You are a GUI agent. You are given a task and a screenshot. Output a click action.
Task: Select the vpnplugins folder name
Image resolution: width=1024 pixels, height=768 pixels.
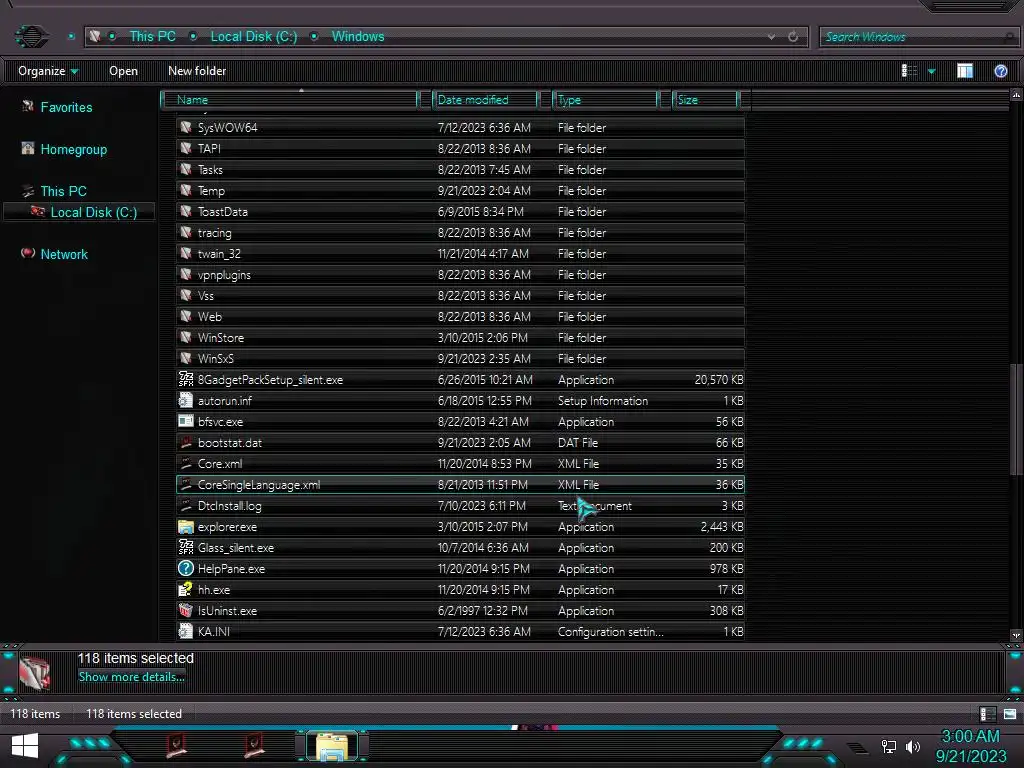coord(224,275)
